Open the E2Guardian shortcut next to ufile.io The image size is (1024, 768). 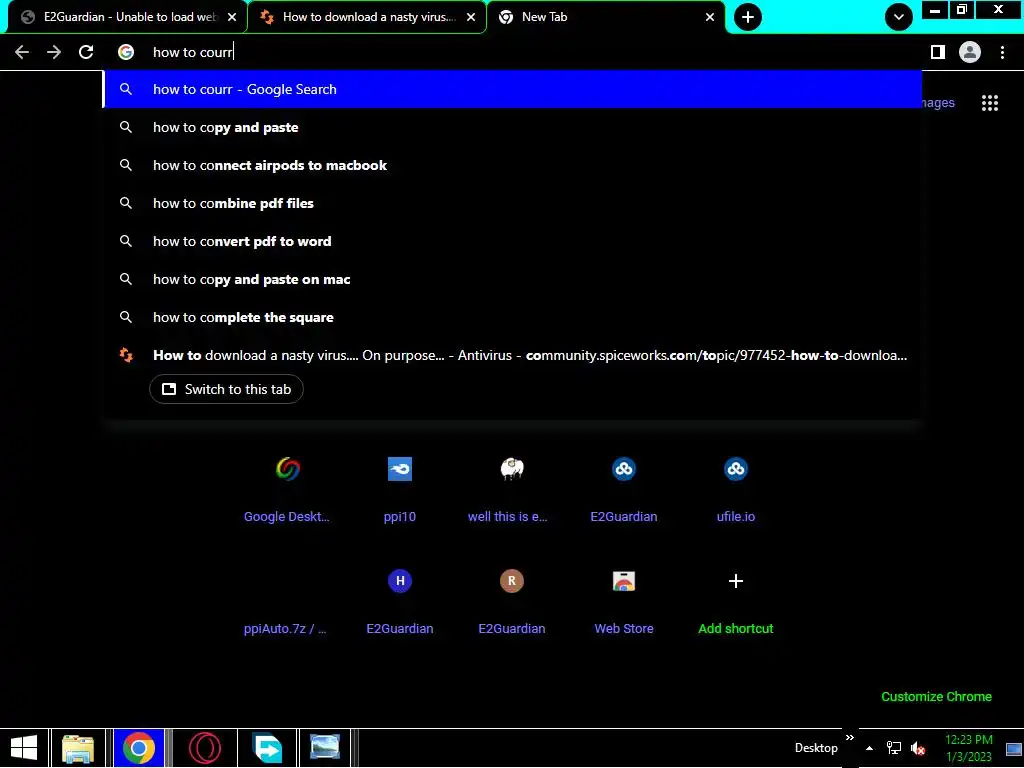click(624, 469)
